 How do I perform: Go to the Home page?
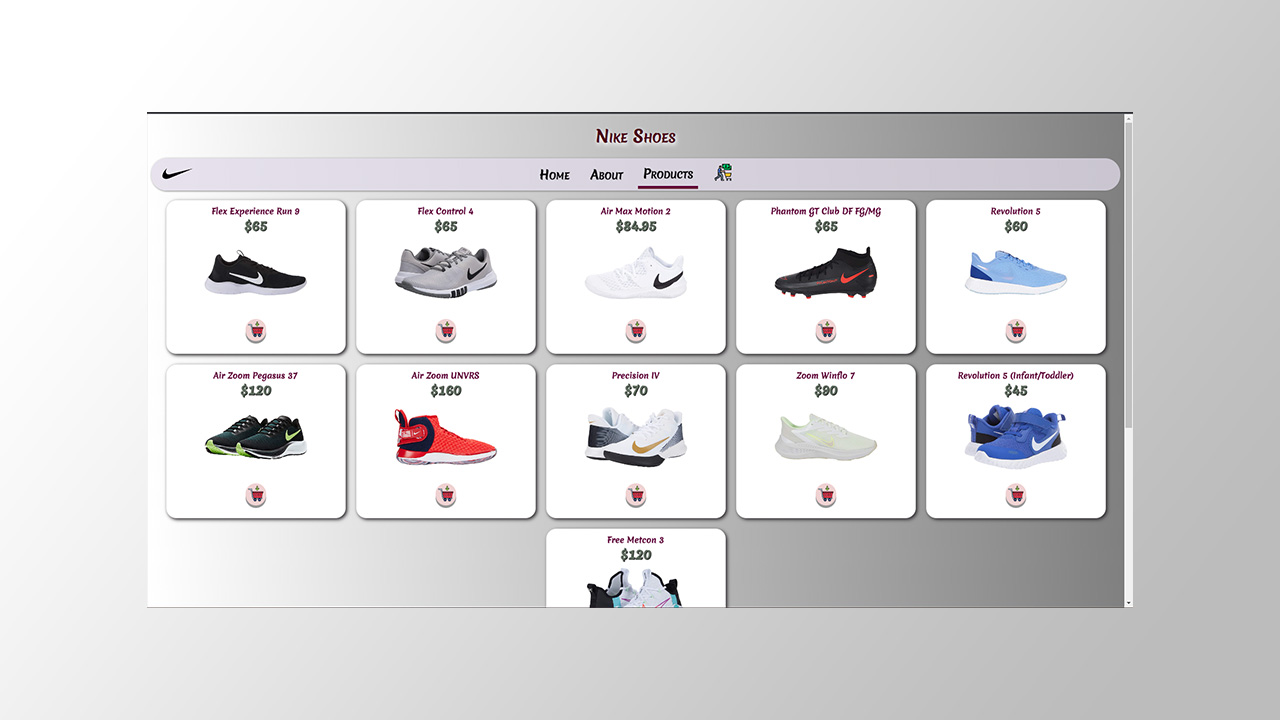[555, 175]
